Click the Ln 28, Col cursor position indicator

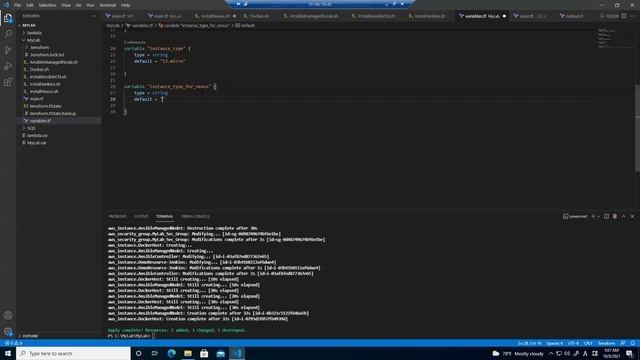(529, 343)
